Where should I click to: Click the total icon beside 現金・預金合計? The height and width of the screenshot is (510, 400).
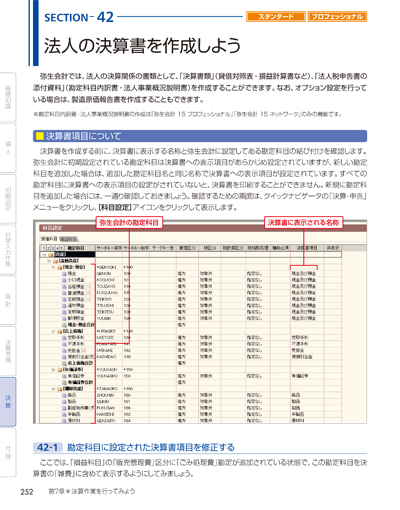64,325
